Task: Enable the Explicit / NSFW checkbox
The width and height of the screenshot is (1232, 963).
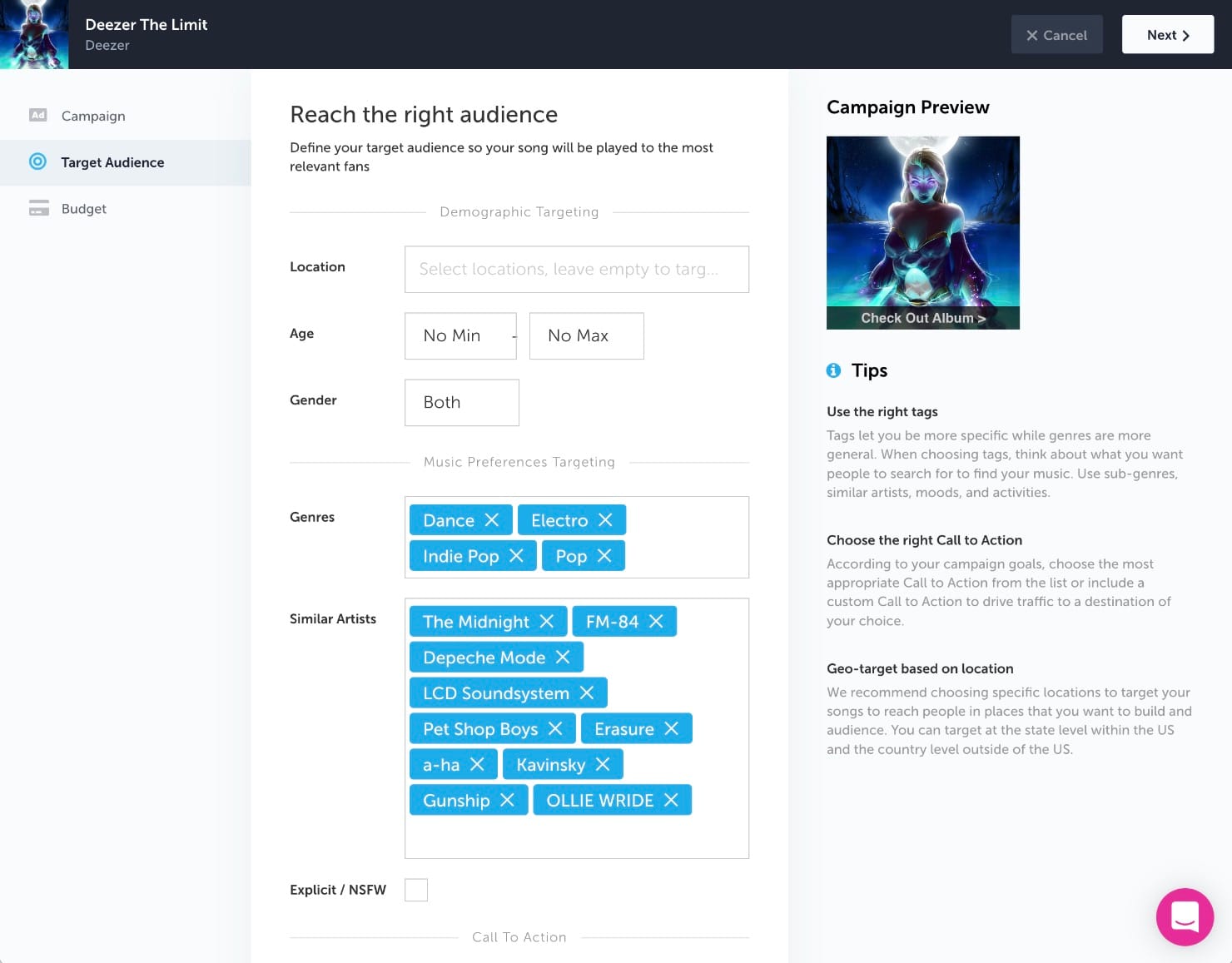Action: coord(416,890)
